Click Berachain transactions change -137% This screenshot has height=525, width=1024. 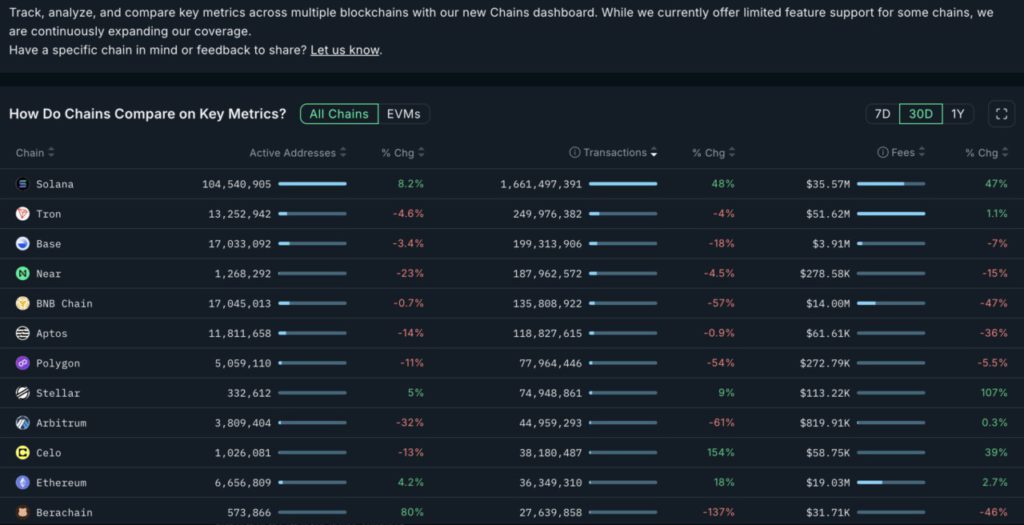click(x=718, y=513)
